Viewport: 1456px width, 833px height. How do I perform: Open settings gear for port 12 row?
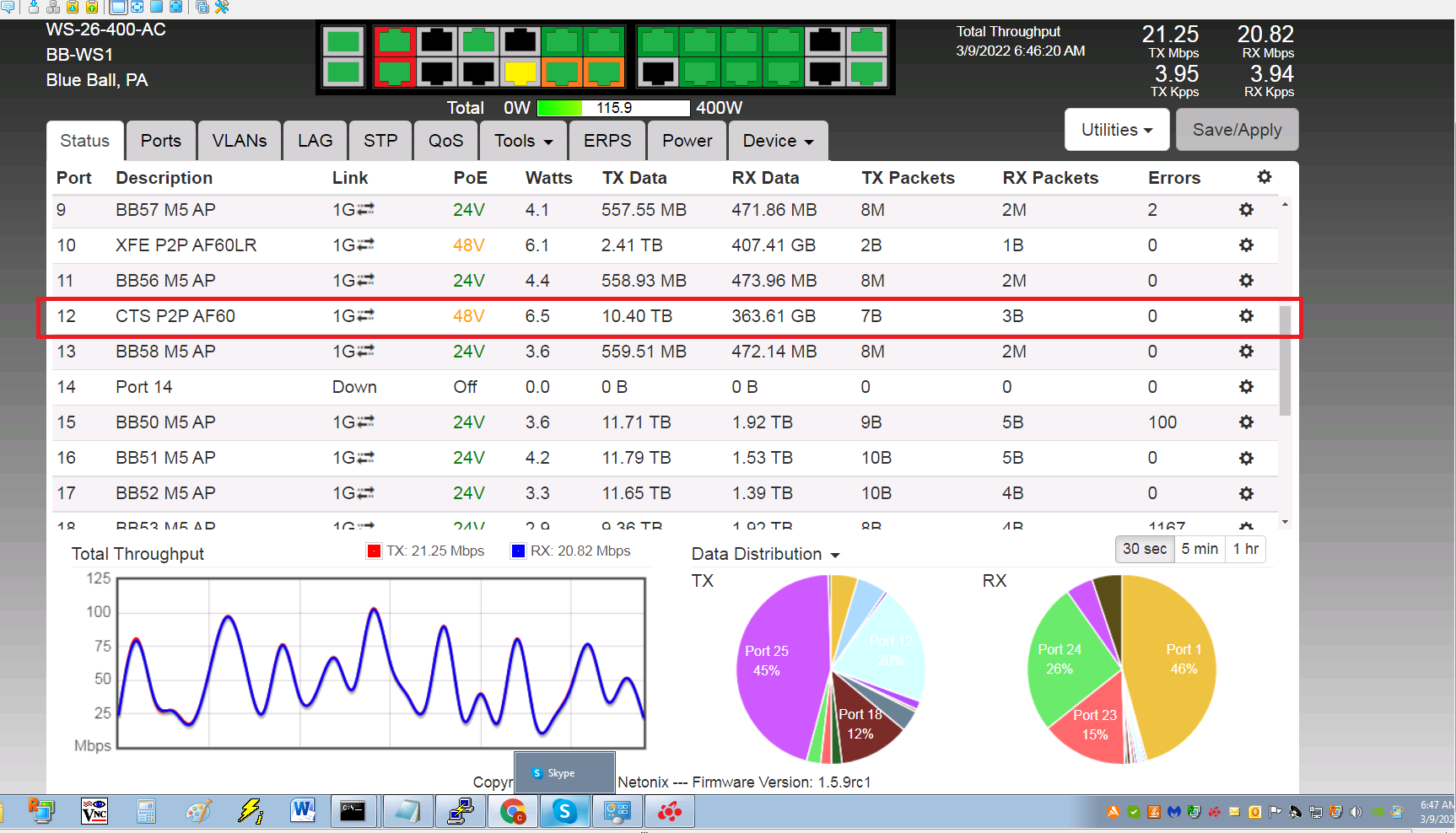(1246, 316)
